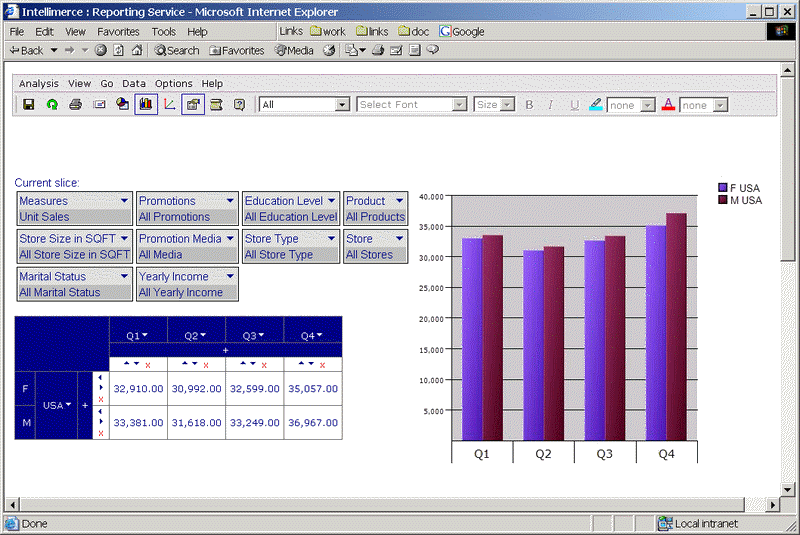Viewport: 800px width, 535px height.
Task: Click the browser Home icon
Action: point(137,50)
